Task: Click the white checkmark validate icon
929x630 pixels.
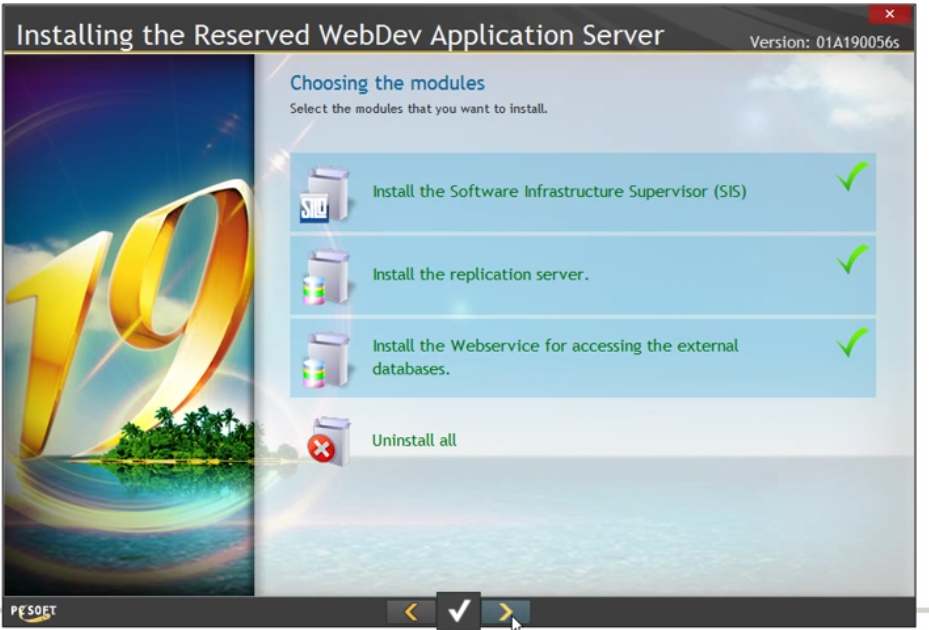Action: (x=459, y=612)
